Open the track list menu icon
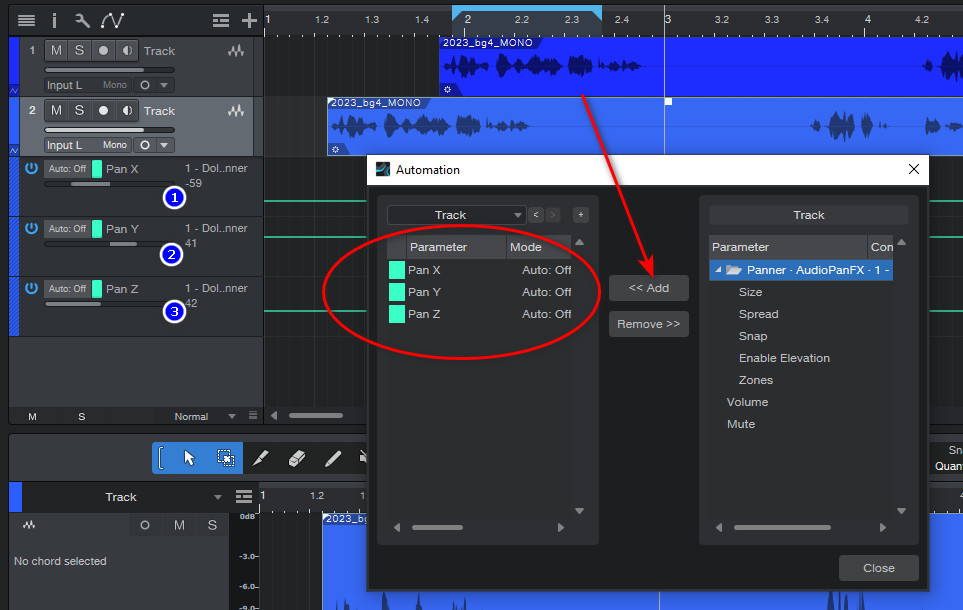The width and height of the screenshot is (963, 610). (26, 21)
